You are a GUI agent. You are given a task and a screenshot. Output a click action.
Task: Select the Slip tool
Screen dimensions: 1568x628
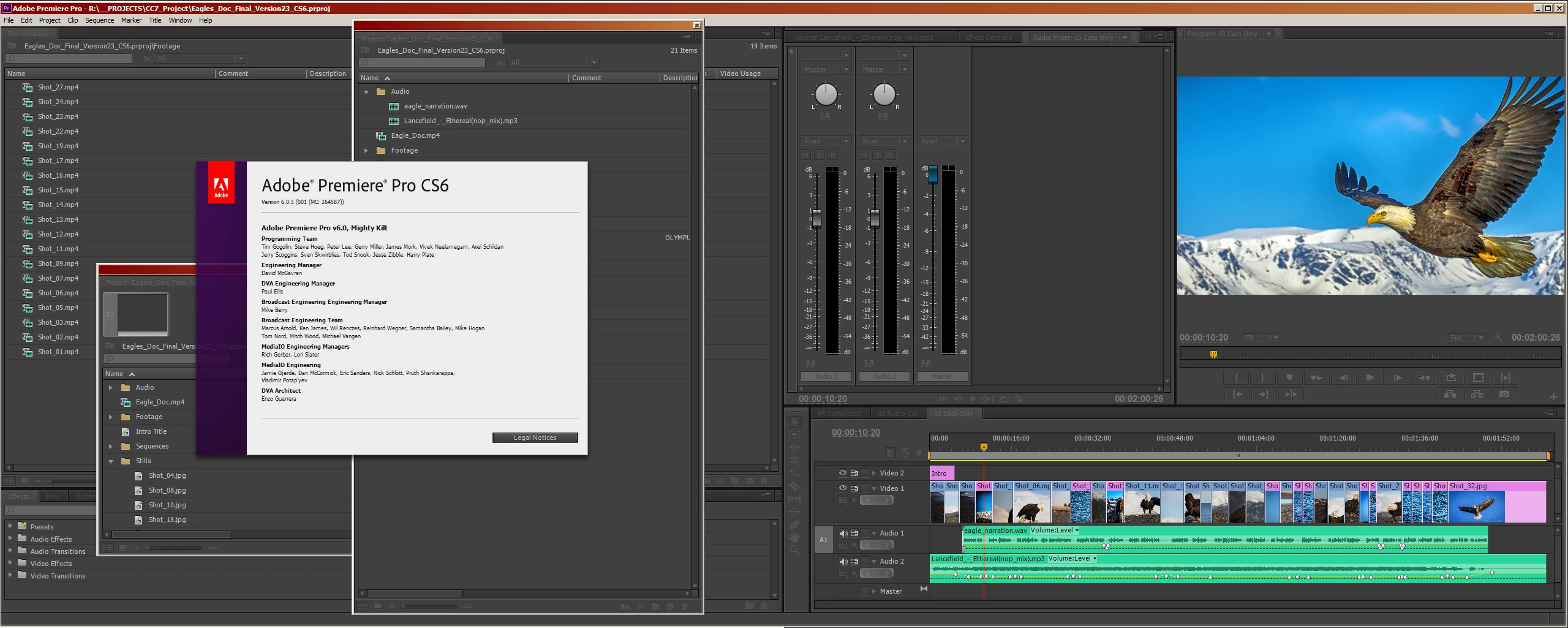pyautogui.click(x=794, y=499)
